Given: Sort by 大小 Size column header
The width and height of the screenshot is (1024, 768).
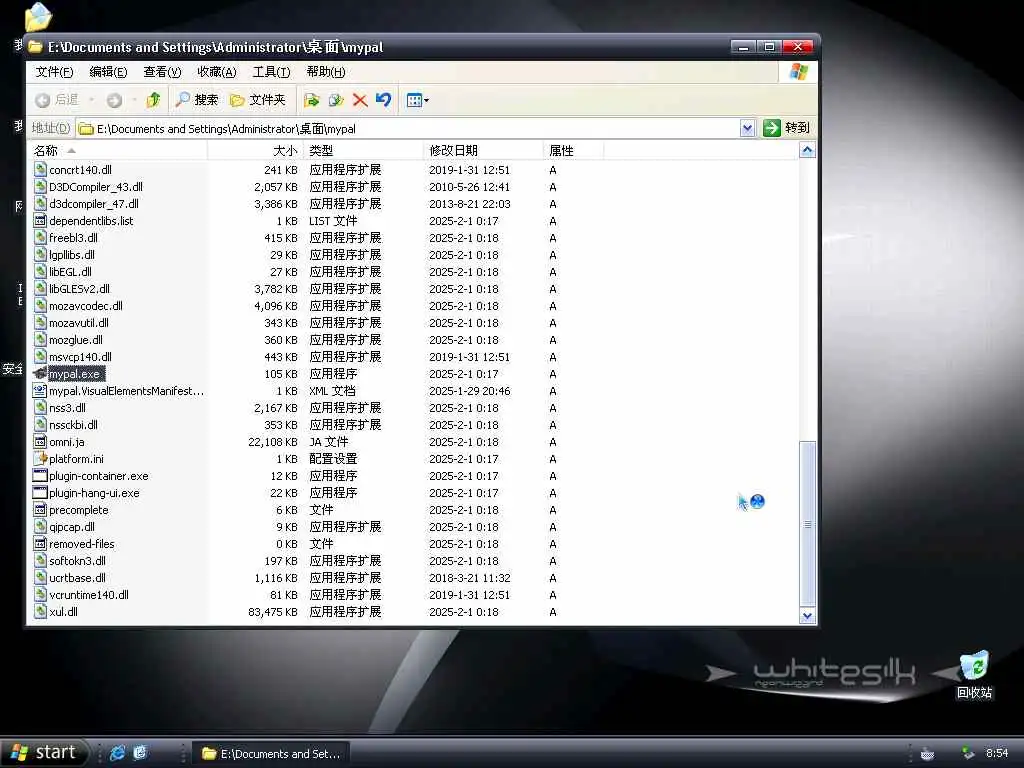Looking at the screenshot, I should coord(255,150).
